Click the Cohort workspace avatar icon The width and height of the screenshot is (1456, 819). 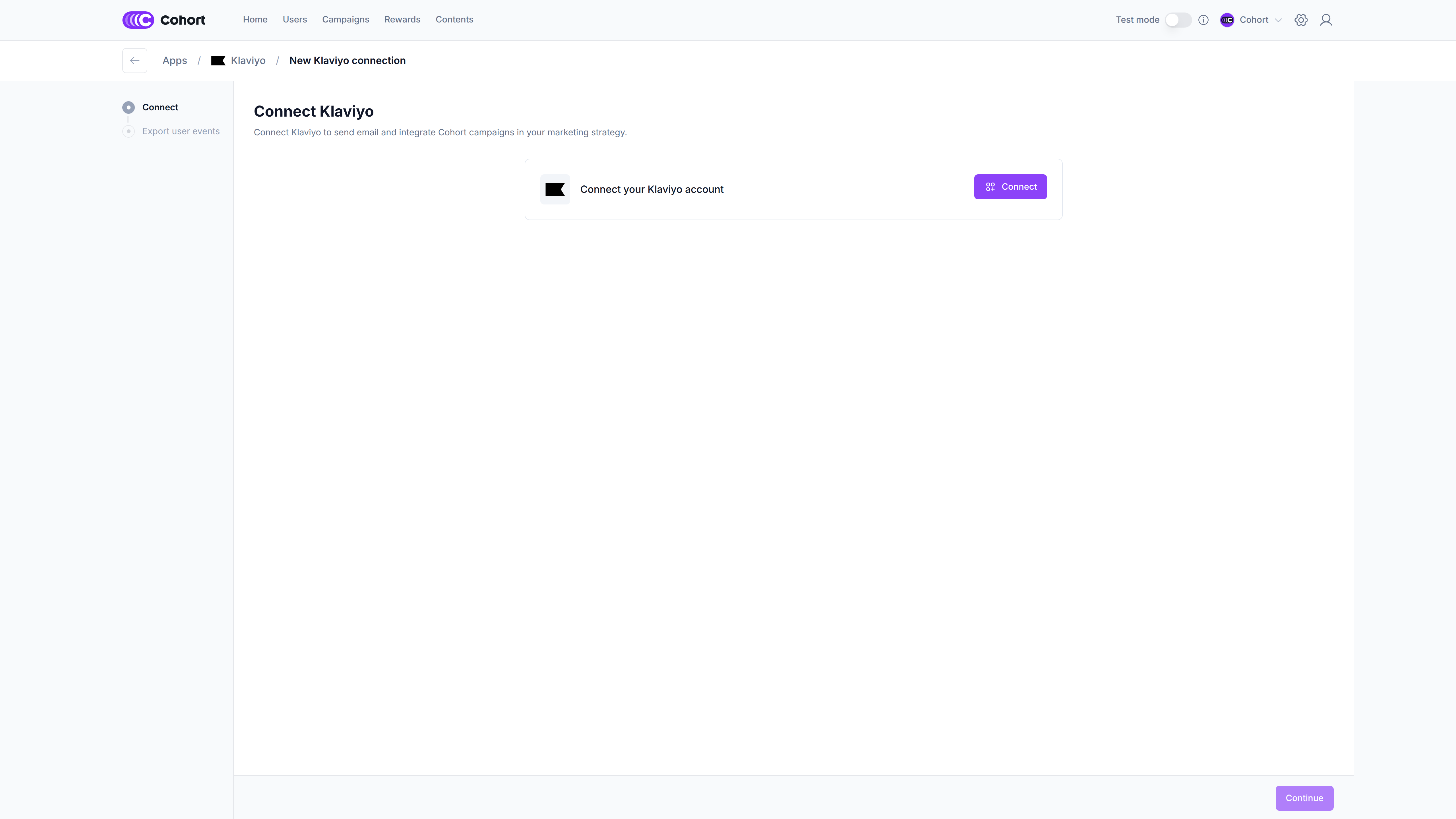coord(1227,20)
